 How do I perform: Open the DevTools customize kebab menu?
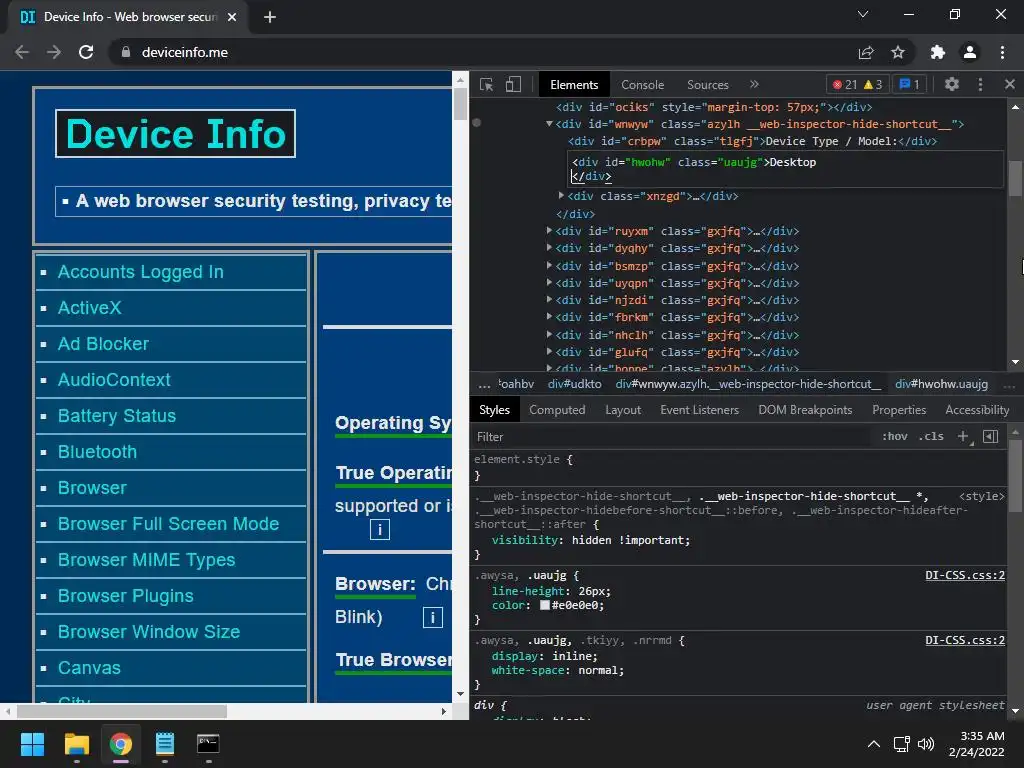point(980,84)
